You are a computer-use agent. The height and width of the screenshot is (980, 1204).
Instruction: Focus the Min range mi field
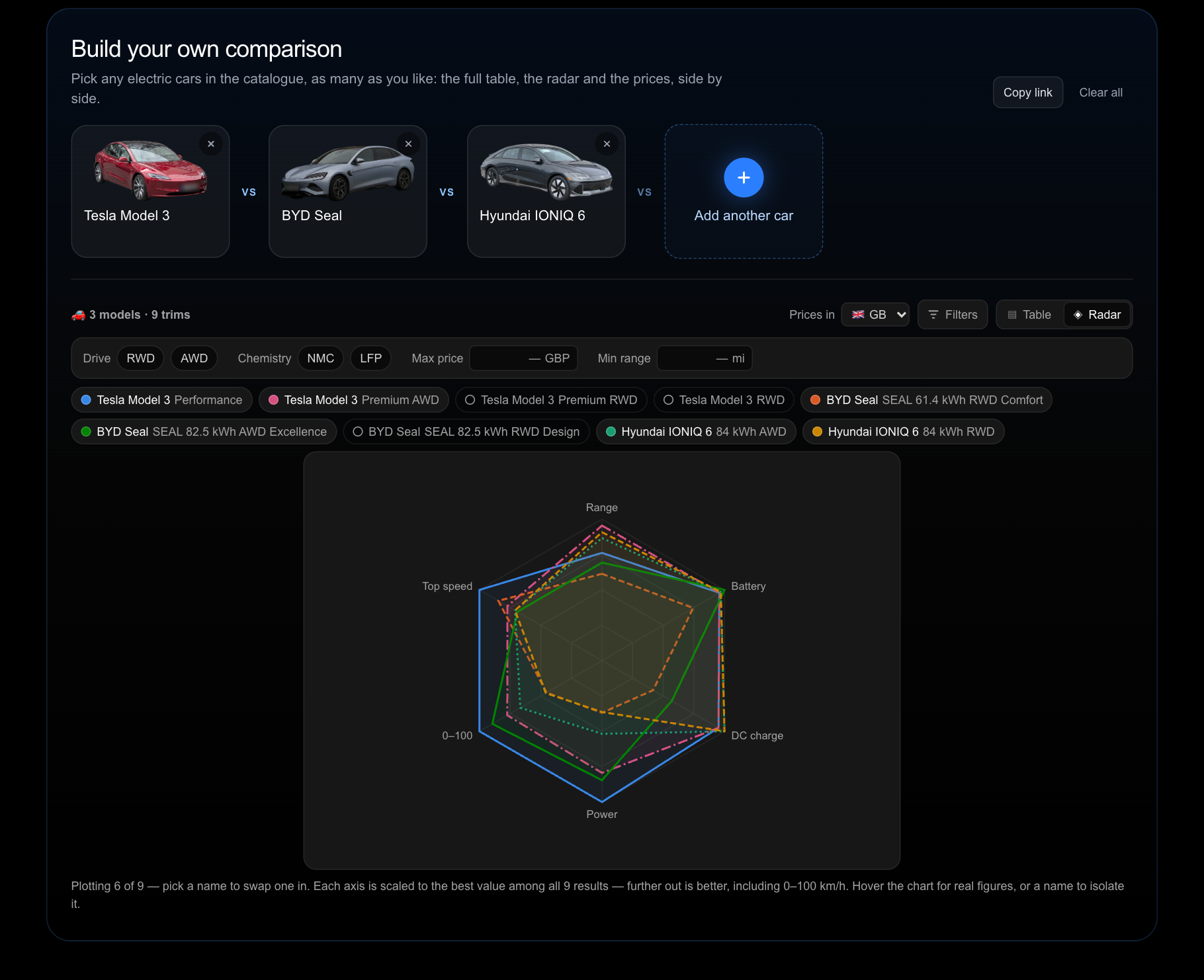(705, 358)
